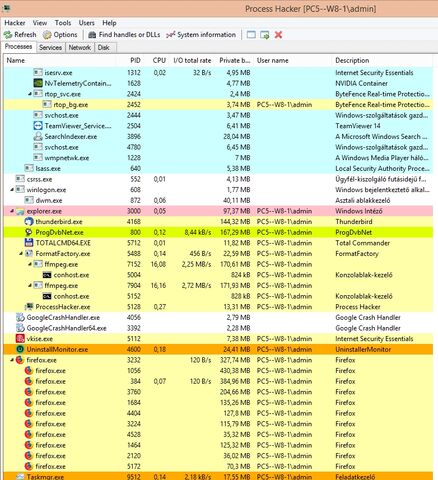Collapse the explorer.exe tree node
Image resolution: width=438 pixels, height=480 pixels.
pos(12,211)
